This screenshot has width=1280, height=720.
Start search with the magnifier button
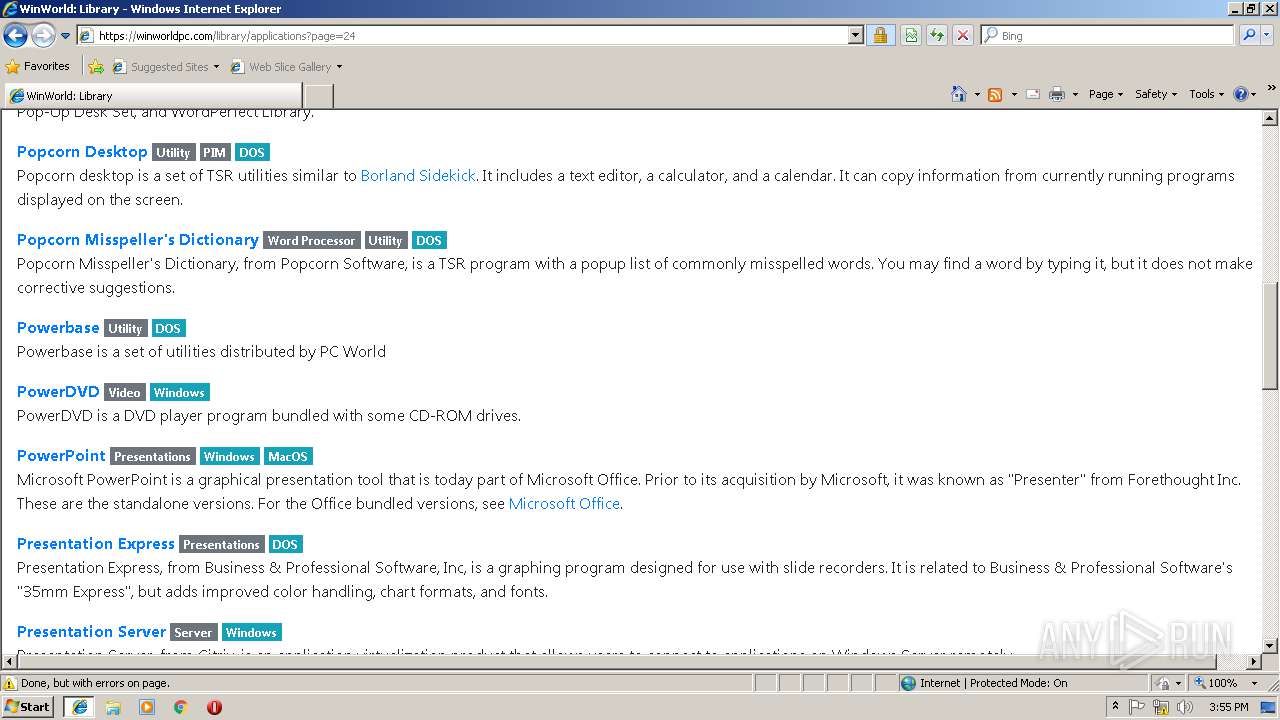(x=1248, y=35)
